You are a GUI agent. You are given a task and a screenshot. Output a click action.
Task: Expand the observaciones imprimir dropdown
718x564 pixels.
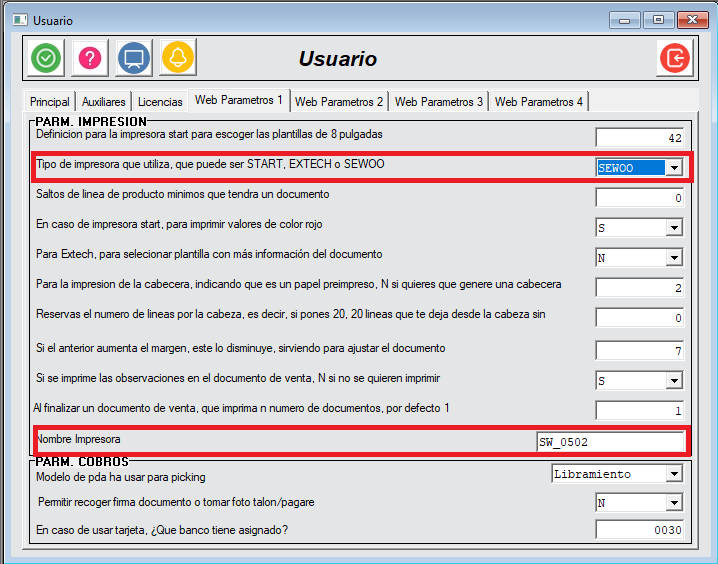(674, 380)
